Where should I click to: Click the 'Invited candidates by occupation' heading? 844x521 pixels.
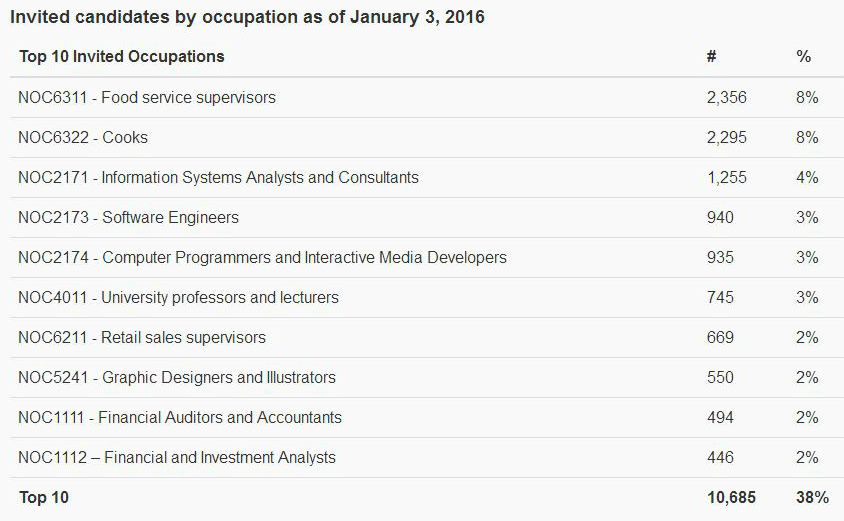tap(247, 17)
